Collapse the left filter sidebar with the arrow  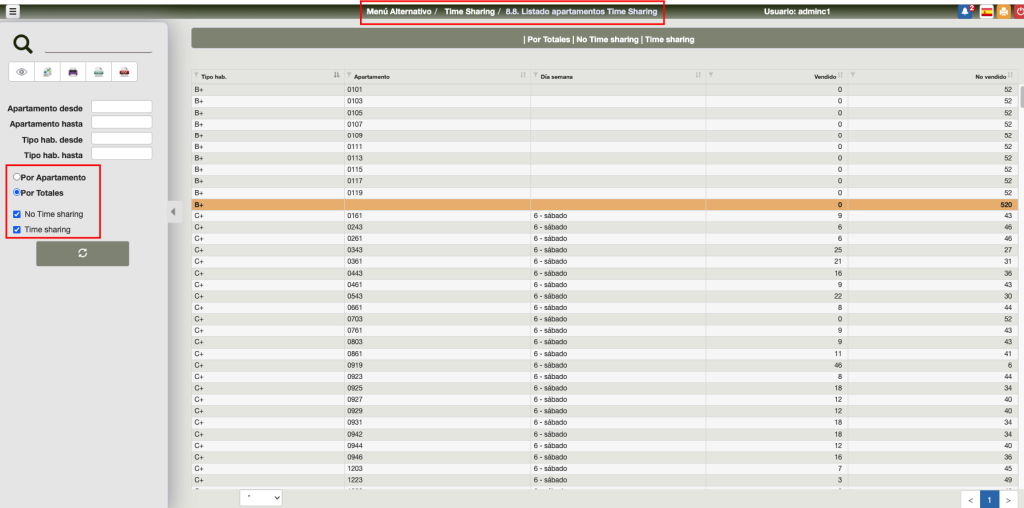172,212
